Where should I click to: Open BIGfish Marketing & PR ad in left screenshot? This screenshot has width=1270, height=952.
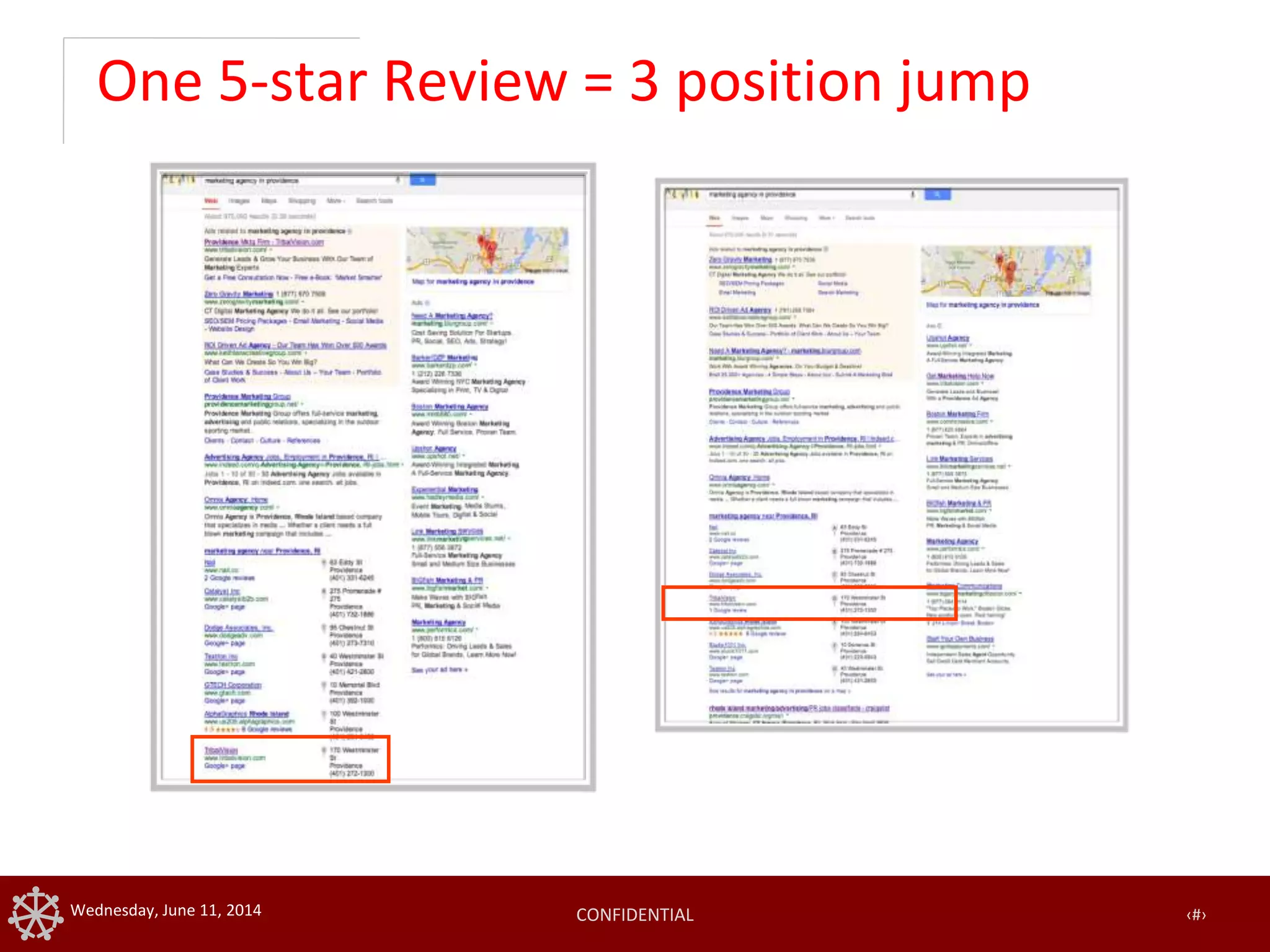point(448,580)
